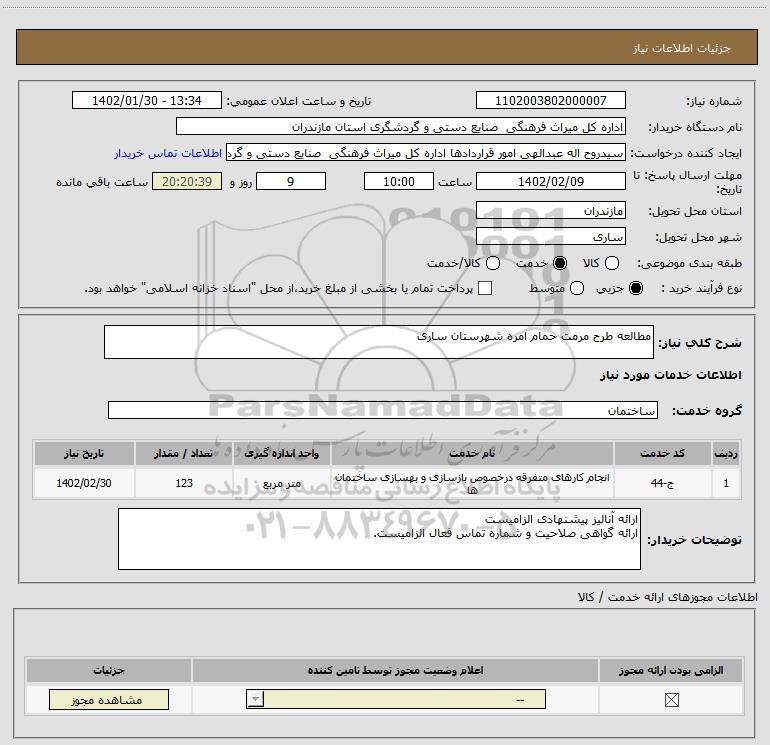Click the نام خدمت column header
Image resolution: width=770 pixels, height=745 pixels.
(472, 453)
